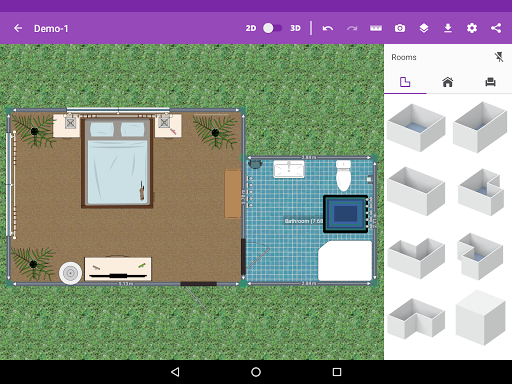Choose the L-shaped open room template

(x=416, y=318)
